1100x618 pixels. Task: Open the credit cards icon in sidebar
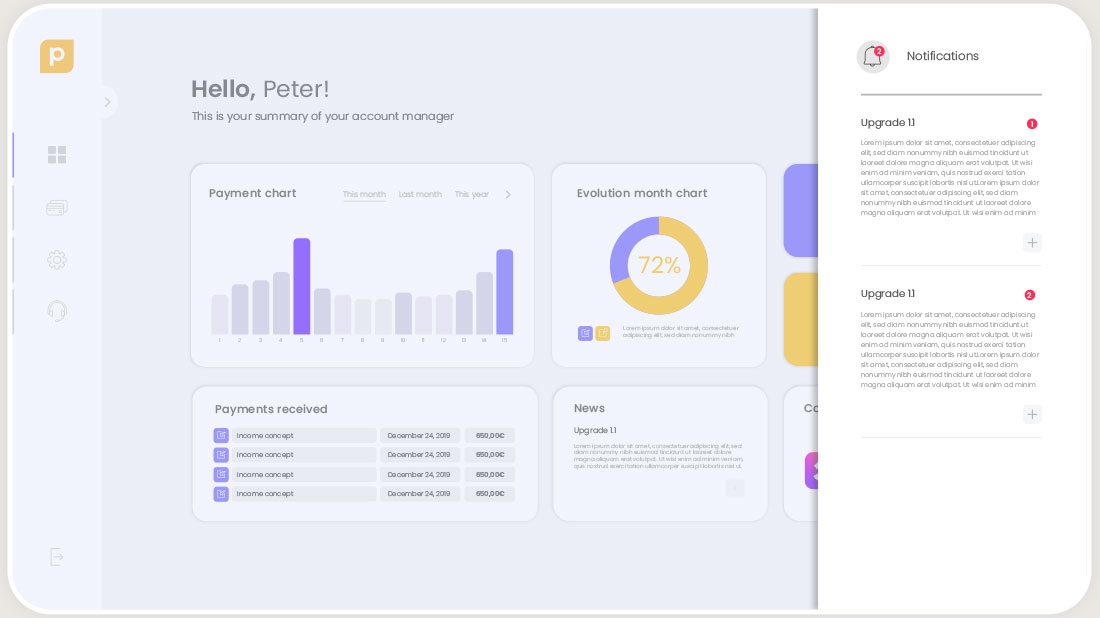pos(57,208)
